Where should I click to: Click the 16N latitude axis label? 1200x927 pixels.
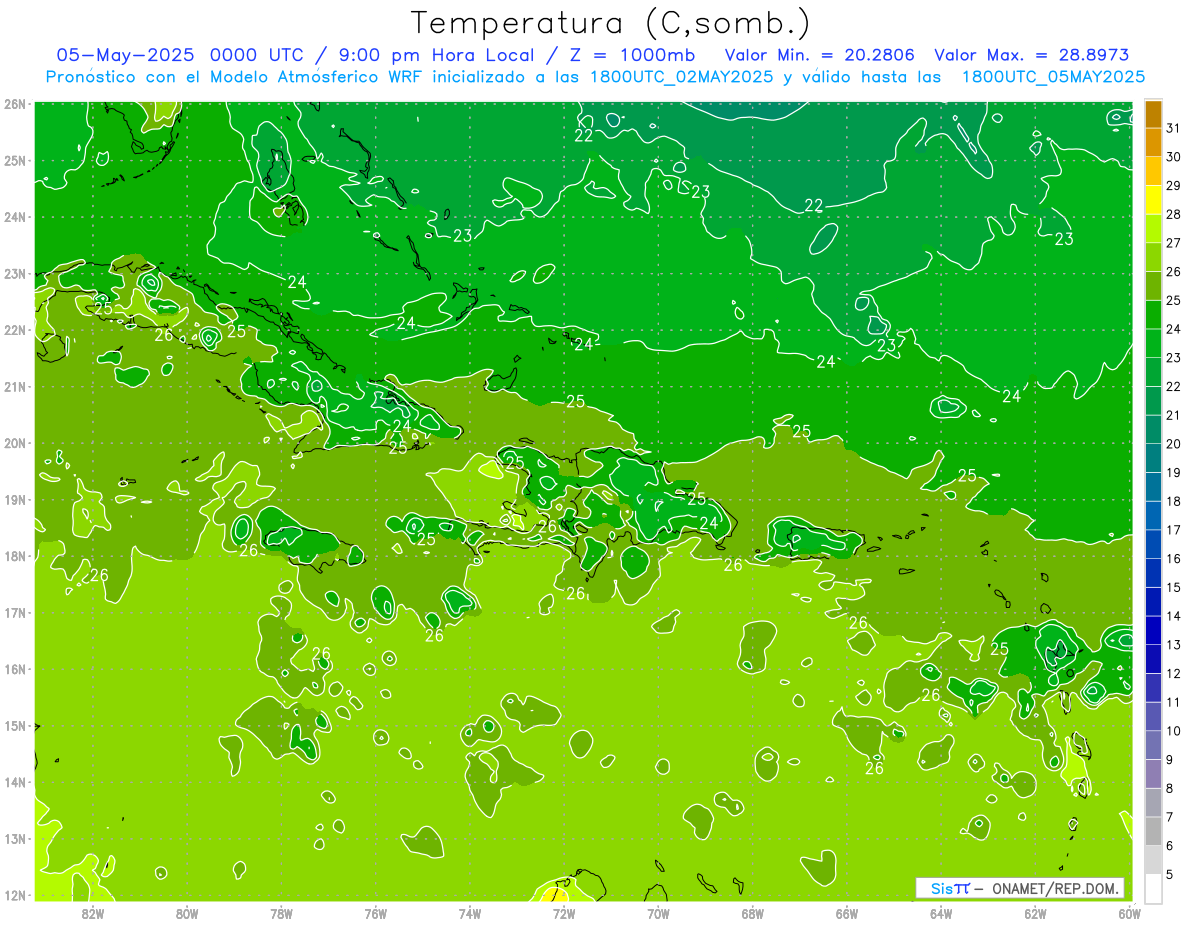pyautogui.click(x=16, y=669)
